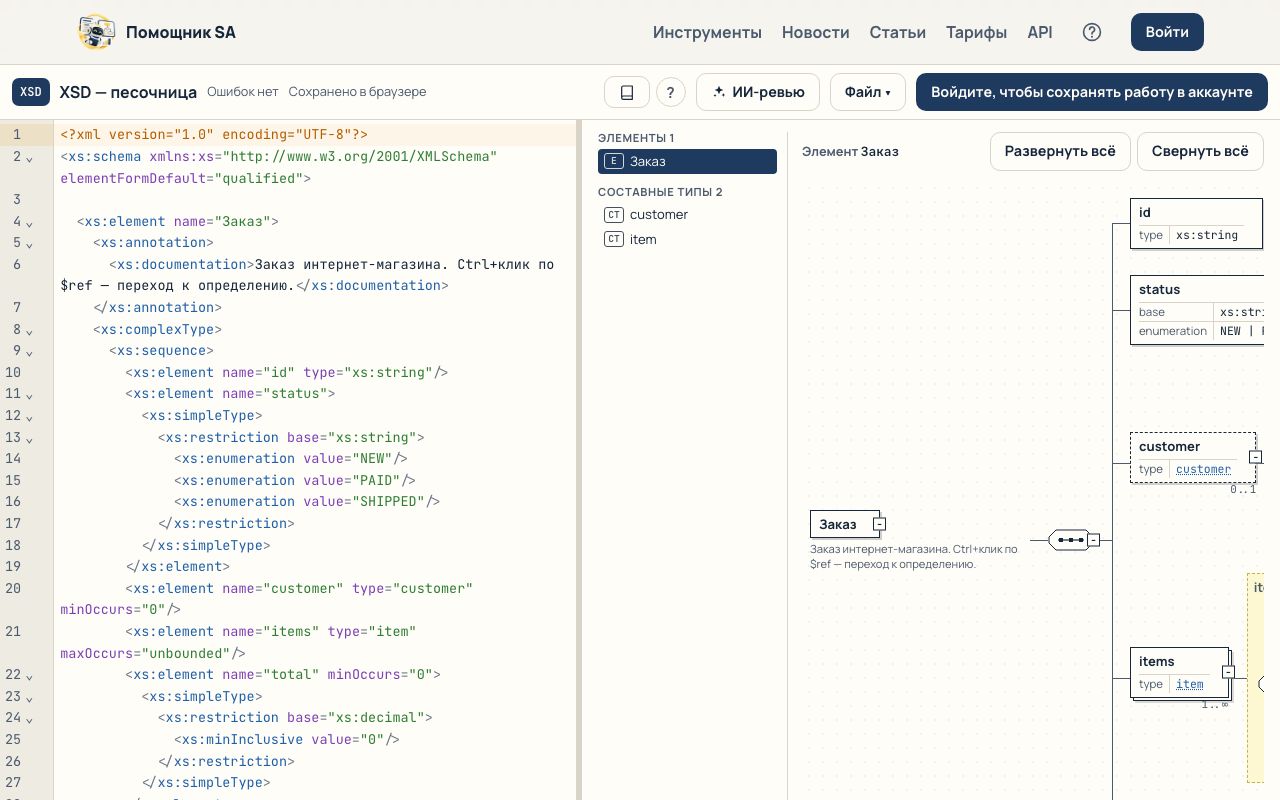This screenshot has width=1280, height=800.
Task: Click Свернуть всё
Action: coord(1200,151)
